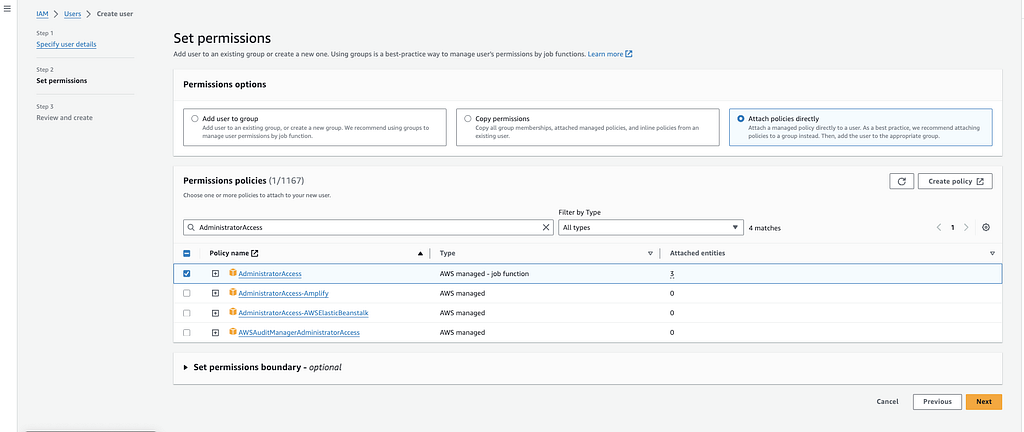Click the Set permissions step label
Screen dimensions: 1024x432
pyautogui.click(x=62, y=81)
